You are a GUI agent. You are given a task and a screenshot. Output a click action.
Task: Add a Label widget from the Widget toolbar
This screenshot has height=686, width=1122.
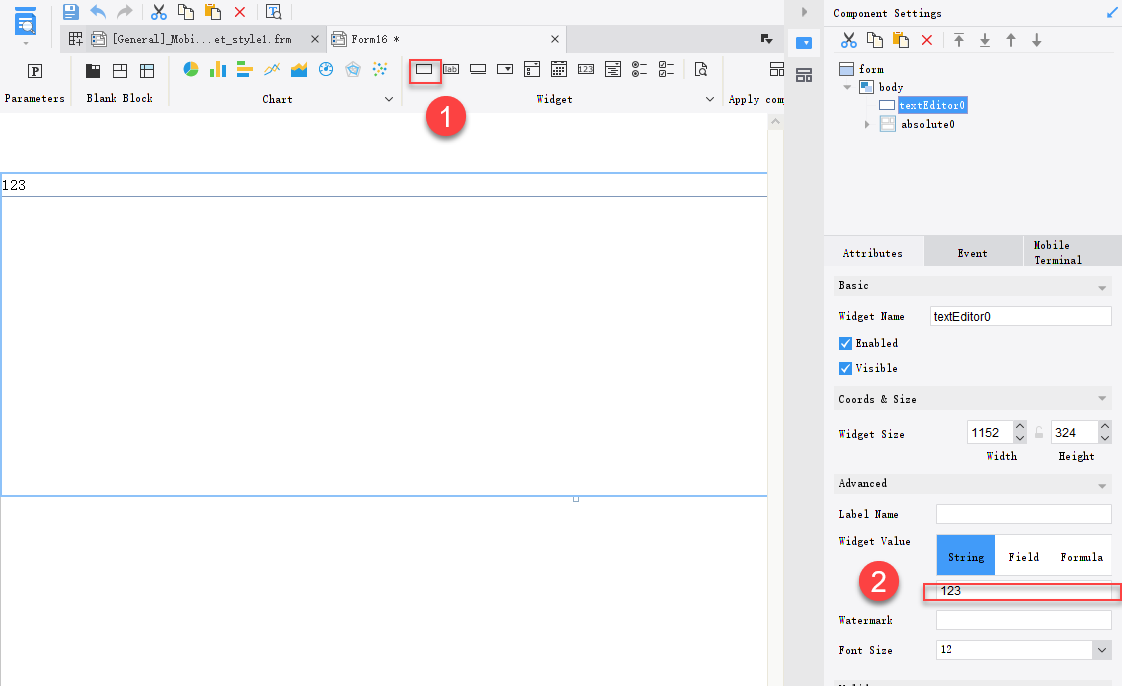tap(451, 69)
